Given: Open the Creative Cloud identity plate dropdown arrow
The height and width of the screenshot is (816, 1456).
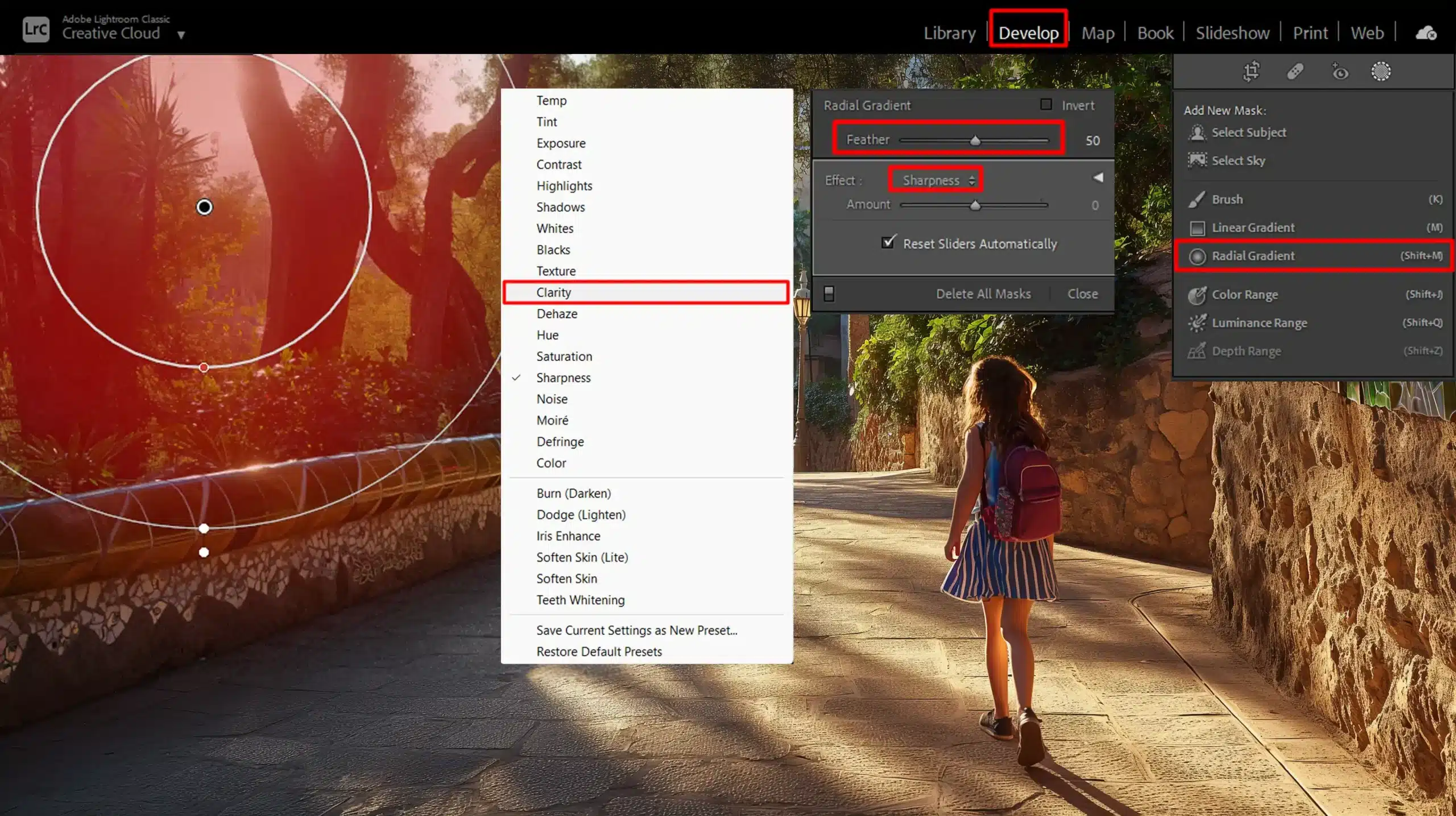Looking at the screenshot, I should [x=181, y=35].
